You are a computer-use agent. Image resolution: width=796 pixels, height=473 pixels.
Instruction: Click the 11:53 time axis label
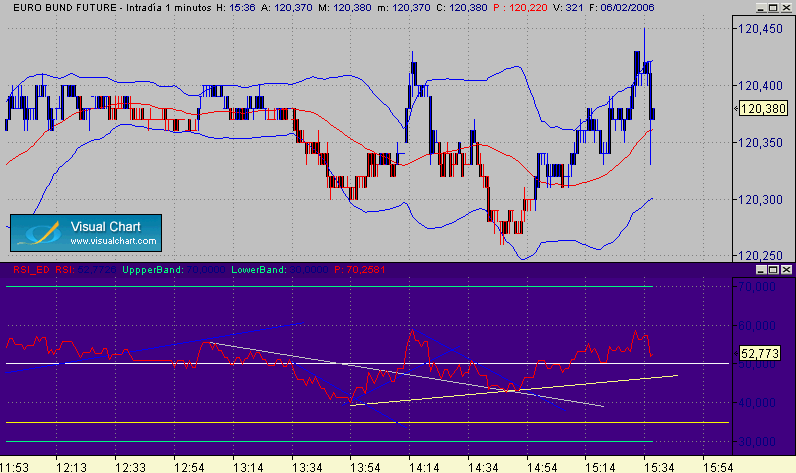click(14, 467)
